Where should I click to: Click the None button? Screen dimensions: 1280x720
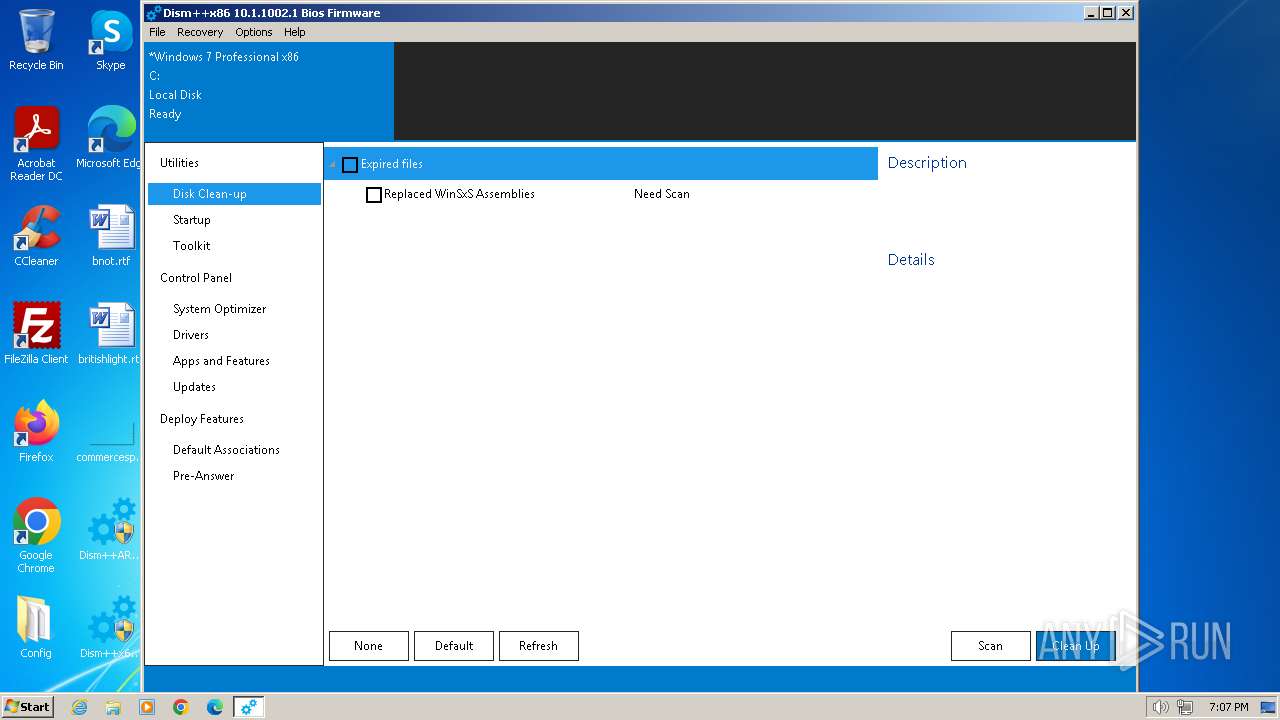point(369,646)
